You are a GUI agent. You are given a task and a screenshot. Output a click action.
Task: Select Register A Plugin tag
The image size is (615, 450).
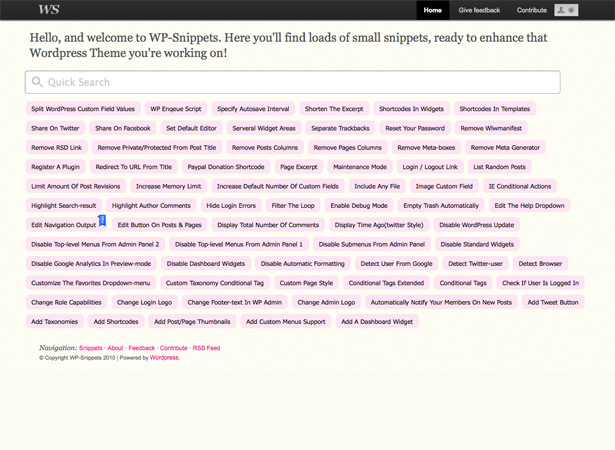(55, 166)
